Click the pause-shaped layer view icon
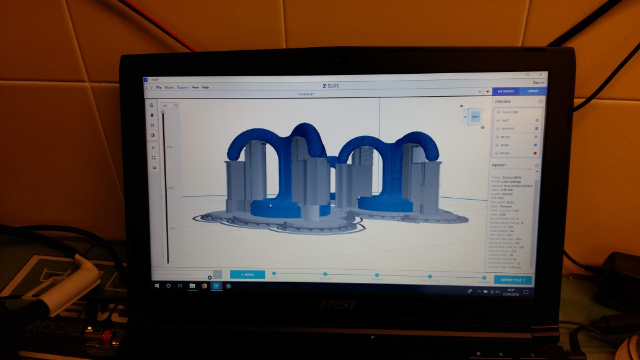 pyautogui.click(x=153, y=147)
